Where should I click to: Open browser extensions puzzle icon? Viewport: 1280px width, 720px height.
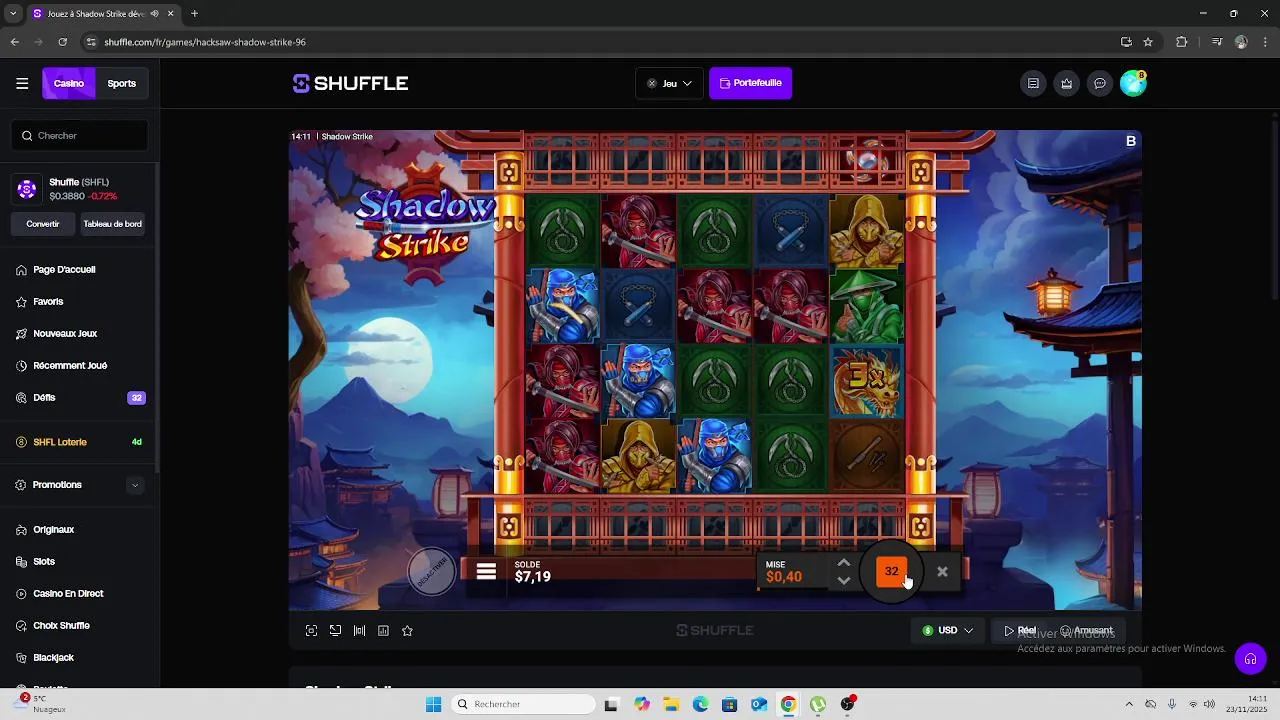[x=1182, y=42]
